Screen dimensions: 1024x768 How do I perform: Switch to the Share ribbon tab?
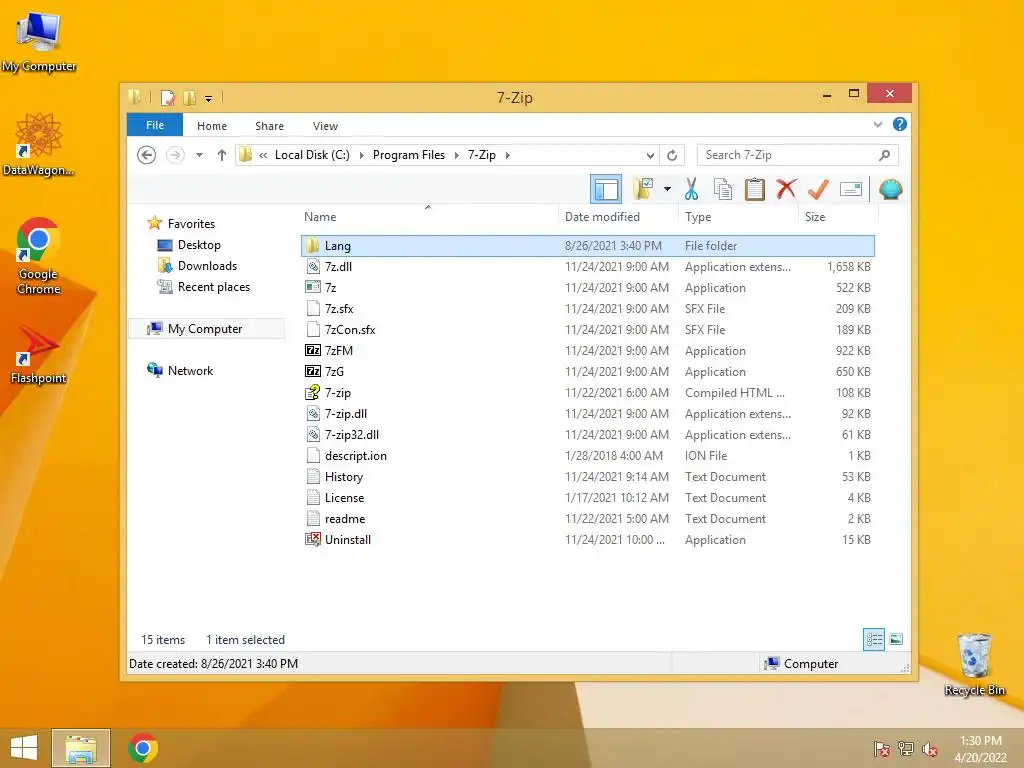coord(269,126)
